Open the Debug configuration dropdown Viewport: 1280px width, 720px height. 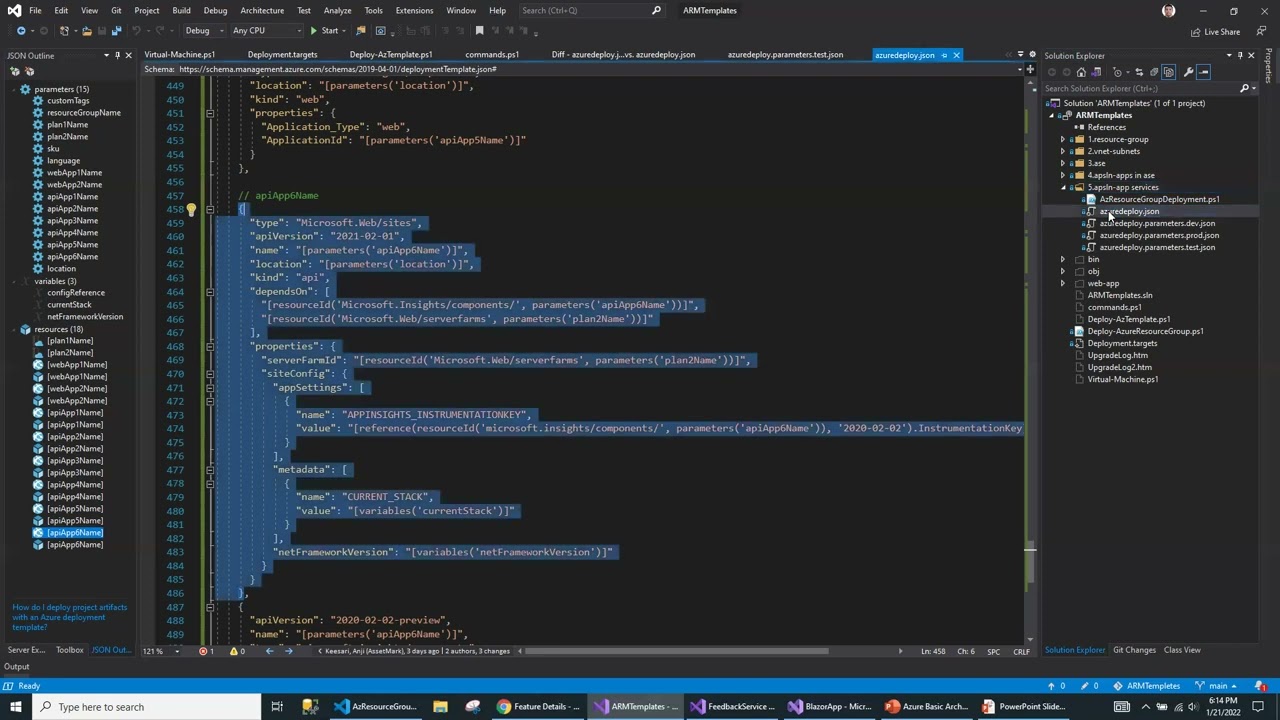(205, 31)
